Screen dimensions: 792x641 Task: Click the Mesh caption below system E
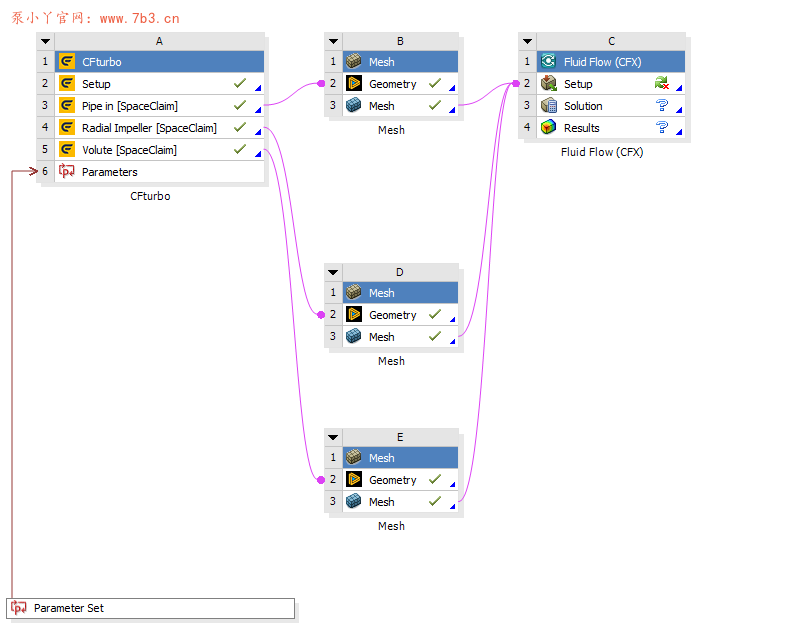[x=391, y=526]
